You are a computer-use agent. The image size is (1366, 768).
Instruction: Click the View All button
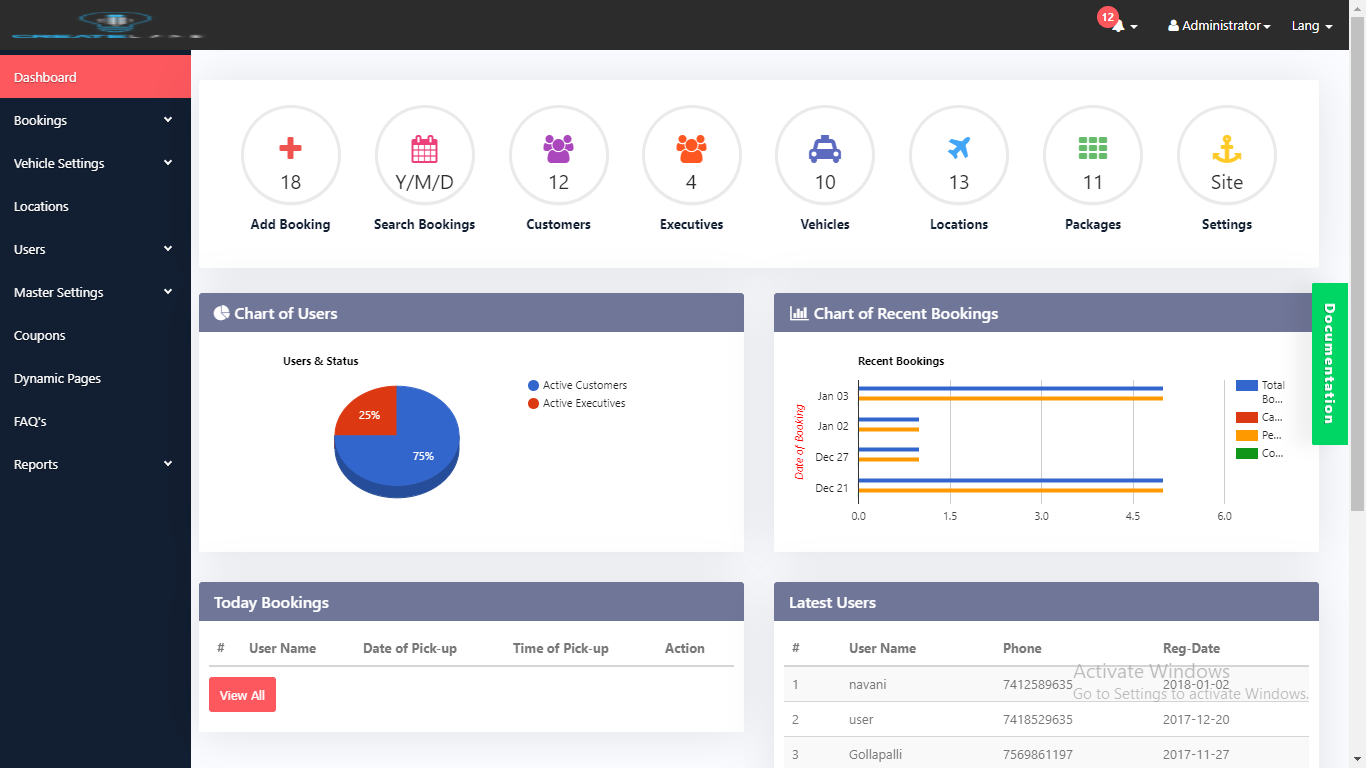pyautogui.click(x=242, y=695)
